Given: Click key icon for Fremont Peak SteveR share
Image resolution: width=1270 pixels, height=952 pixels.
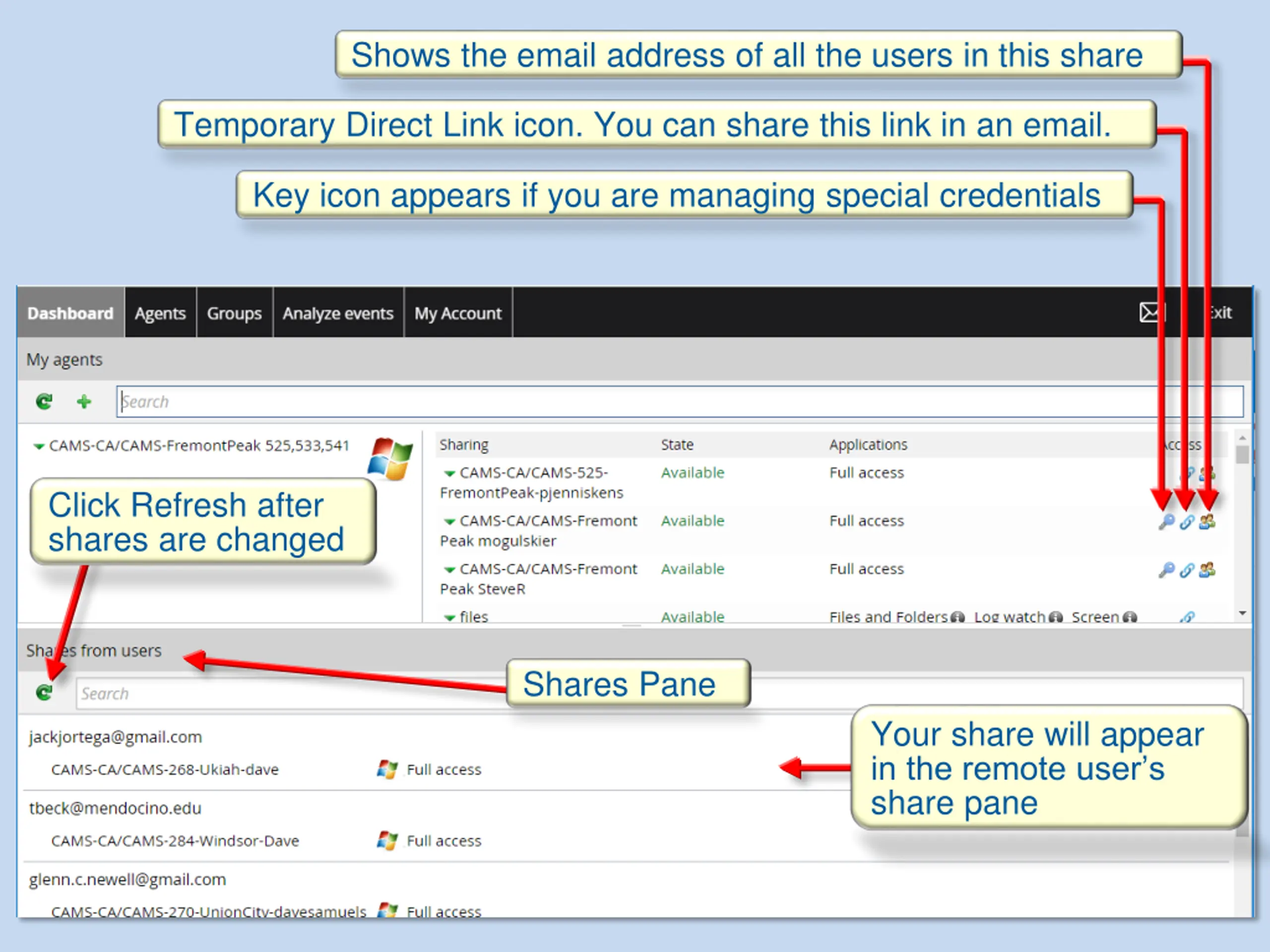Looking at the screenshot, I should [x=1166, y=570].
